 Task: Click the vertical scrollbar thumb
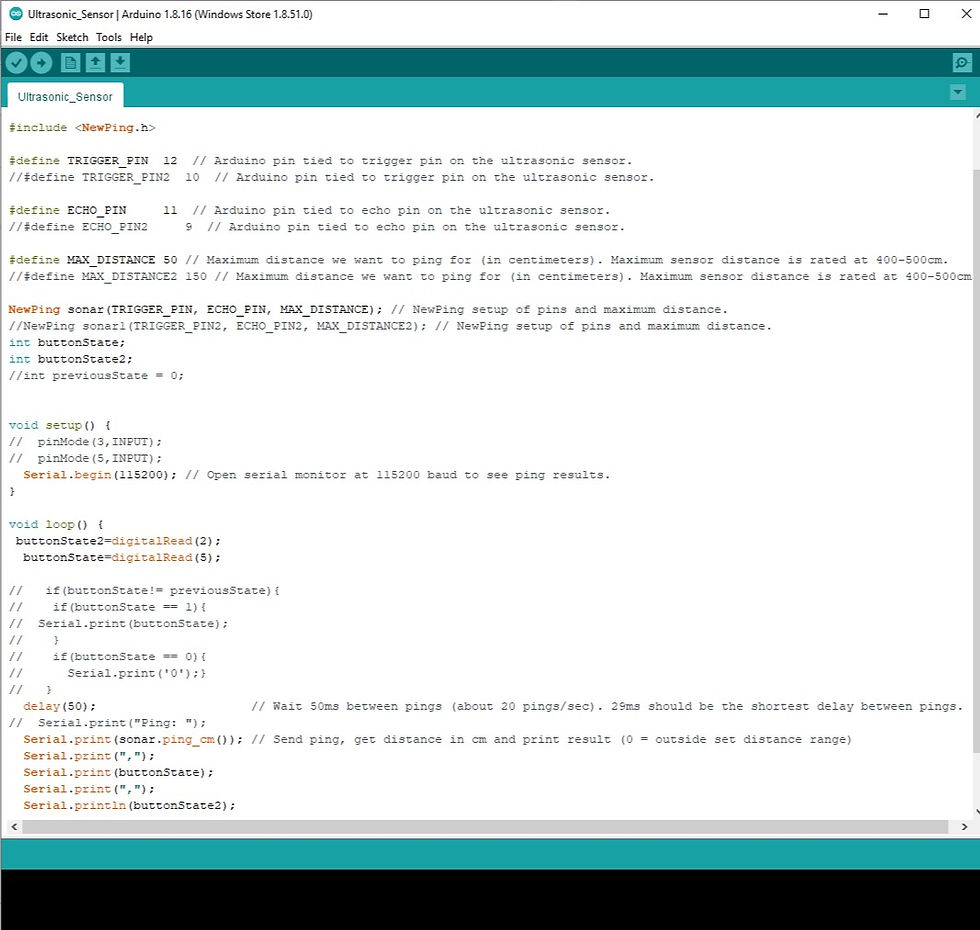977,461
